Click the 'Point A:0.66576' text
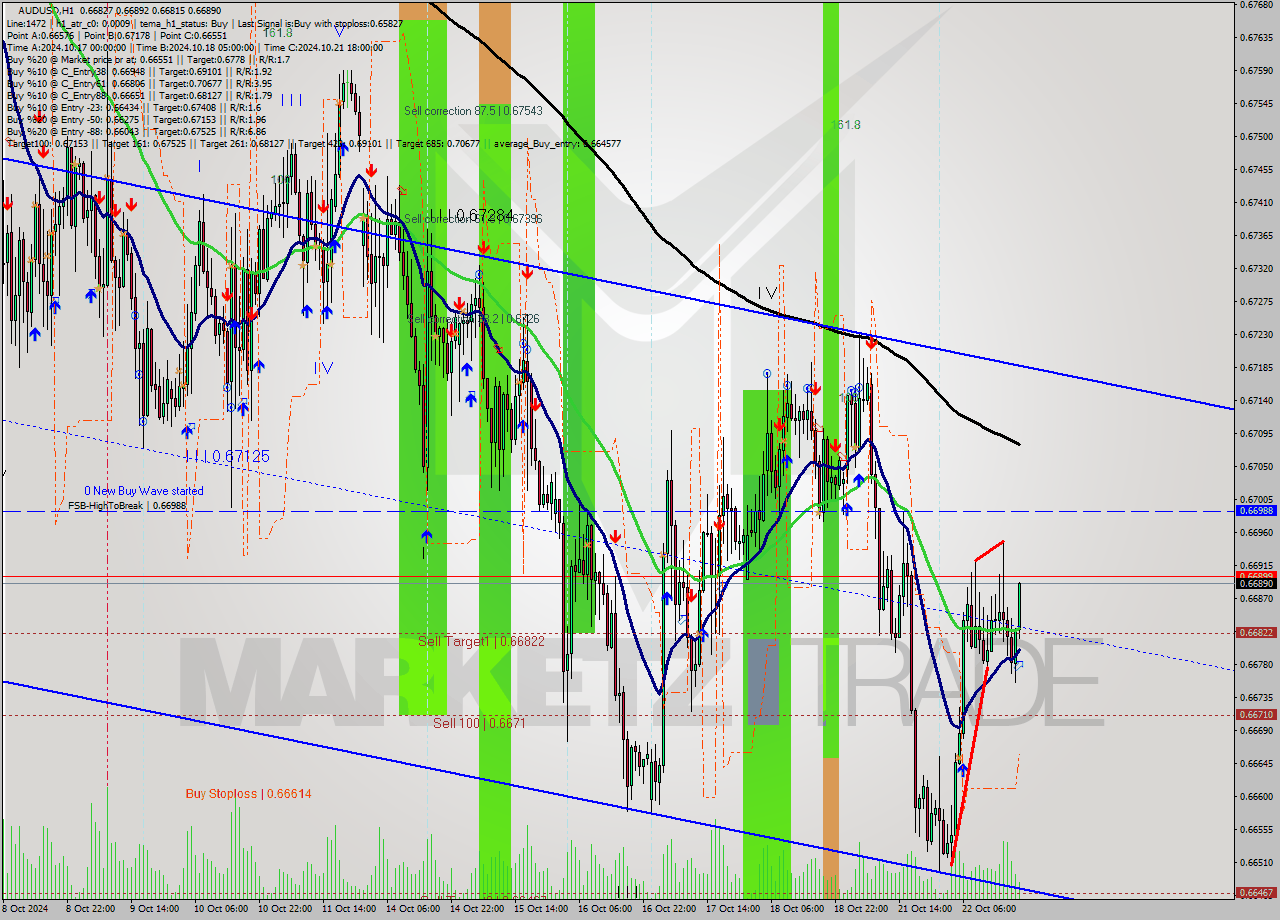This screenshot has width=1280, height=920. (38, 34)
